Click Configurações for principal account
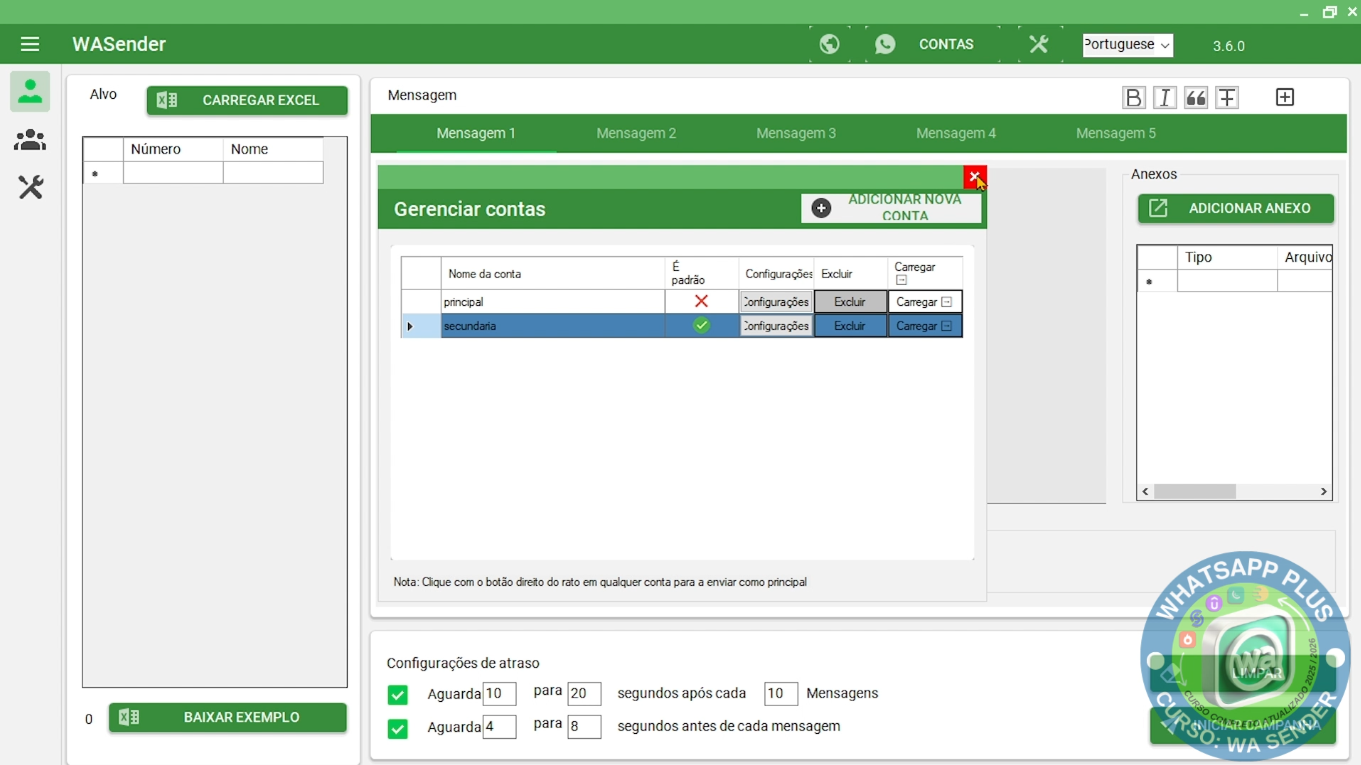Image resolution: width=1361 pixels, height=765 pixels. 776,302
